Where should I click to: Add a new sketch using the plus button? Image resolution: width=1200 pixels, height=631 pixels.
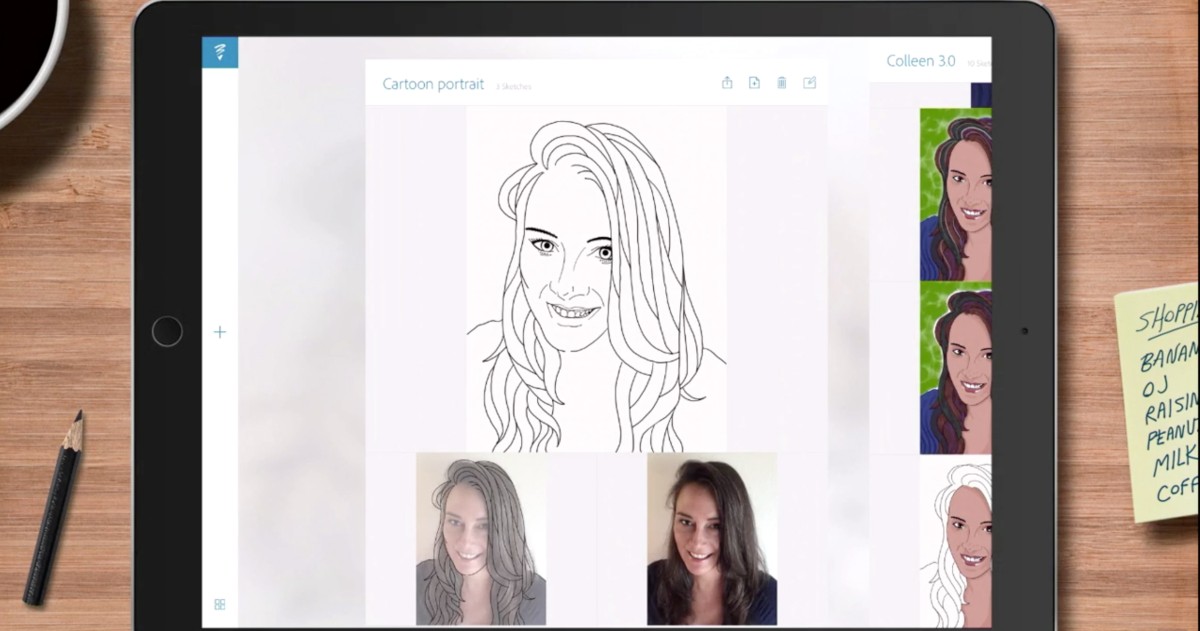coord(219,332)
